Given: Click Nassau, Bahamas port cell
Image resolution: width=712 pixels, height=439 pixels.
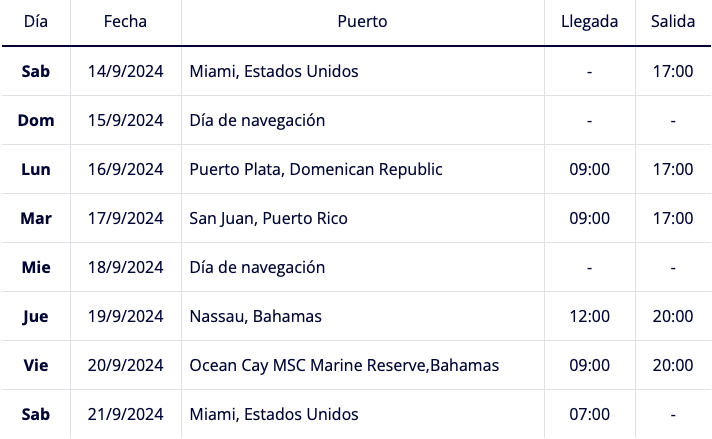Looking at the screenshot, I should [255, 316].
